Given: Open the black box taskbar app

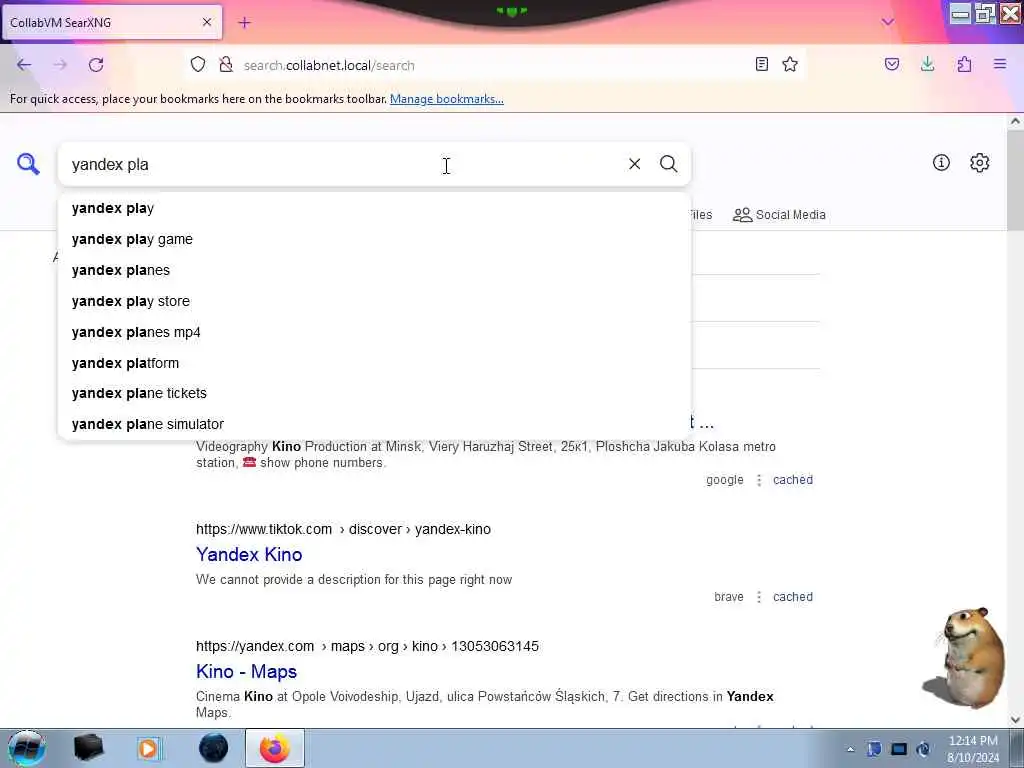Looking at the screenshot, I should (x=88, y=748).
